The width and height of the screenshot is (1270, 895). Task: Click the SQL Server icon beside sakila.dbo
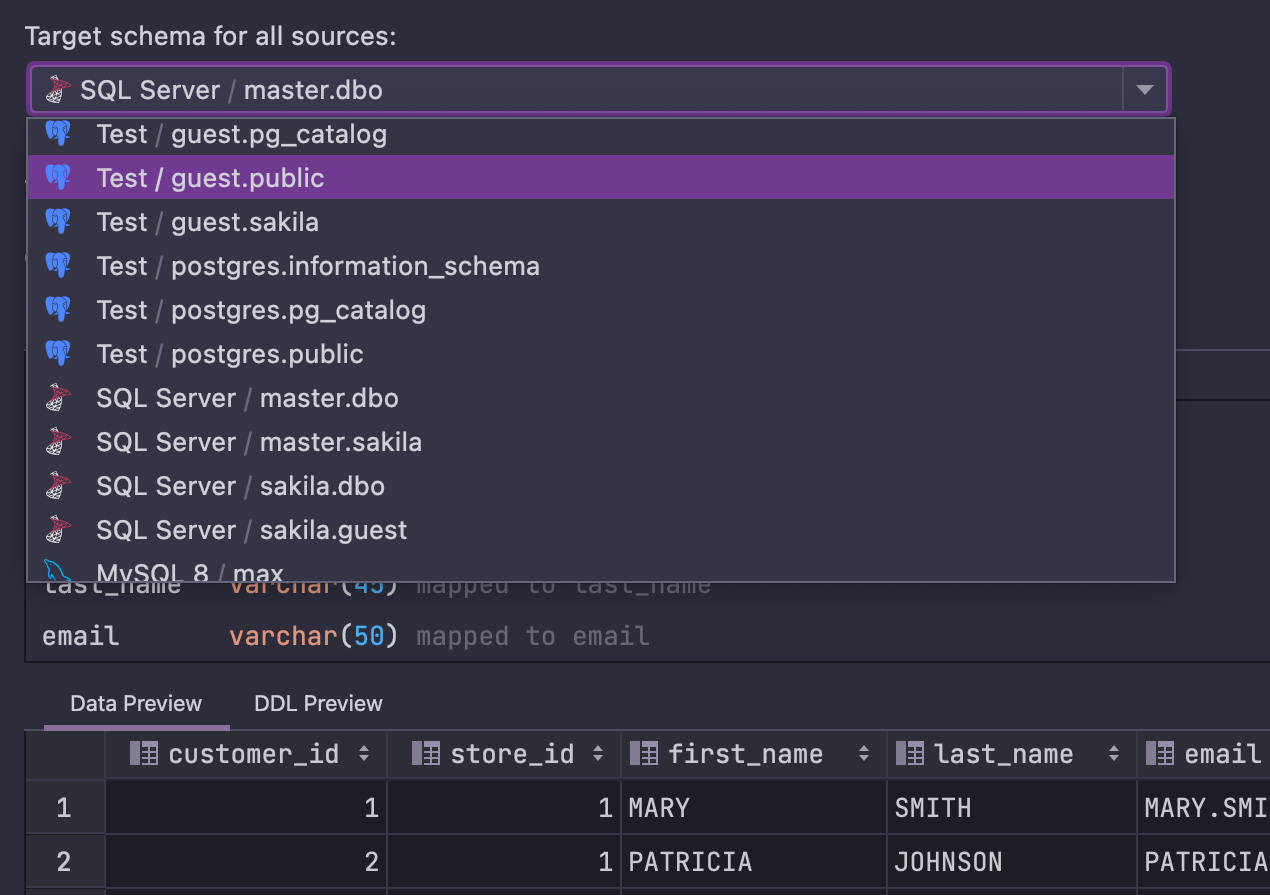click(x=58, y=486)
